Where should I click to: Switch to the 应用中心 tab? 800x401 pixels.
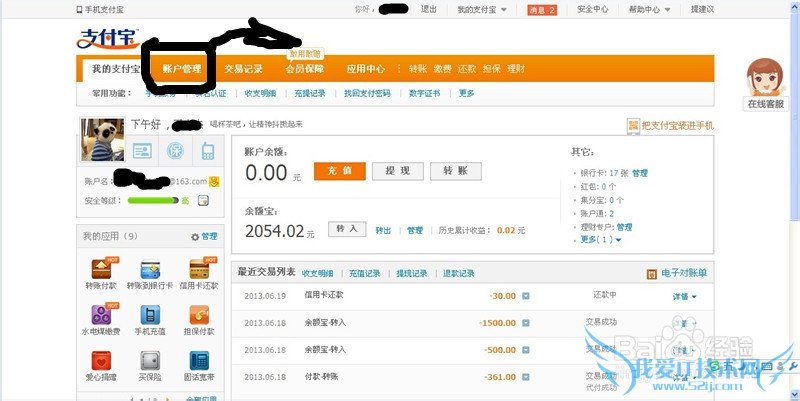tap(365, 69)
